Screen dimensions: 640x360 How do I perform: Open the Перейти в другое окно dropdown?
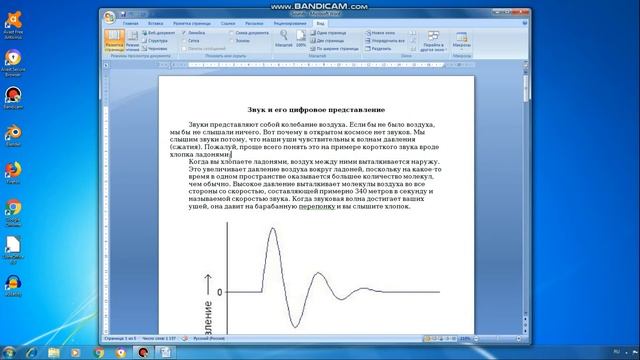433,41
